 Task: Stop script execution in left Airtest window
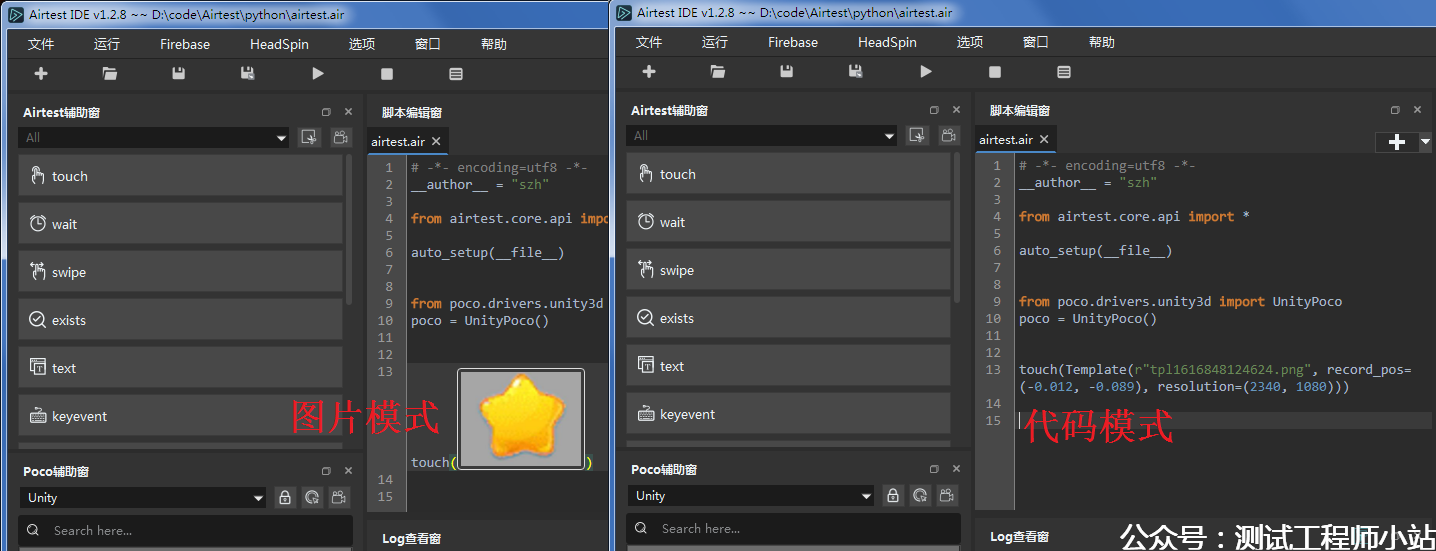coord(387,74)
